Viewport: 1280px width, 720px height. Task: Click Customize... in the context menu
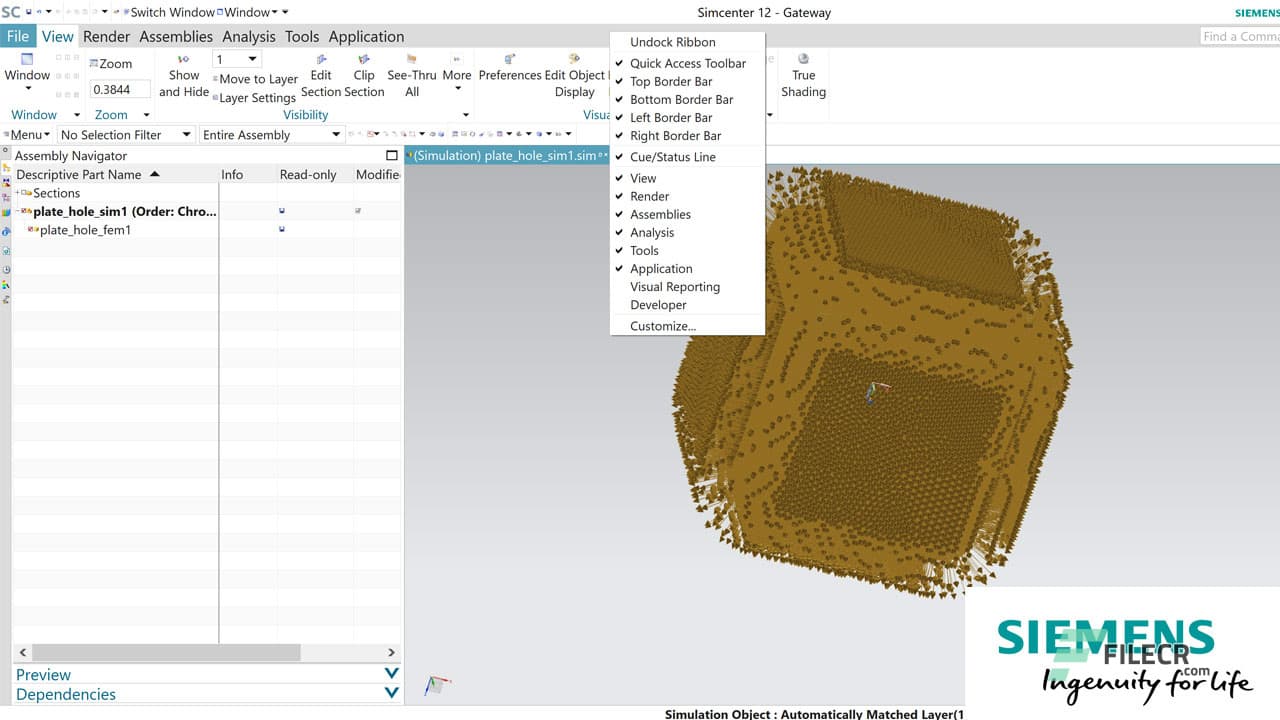point(662,325)
